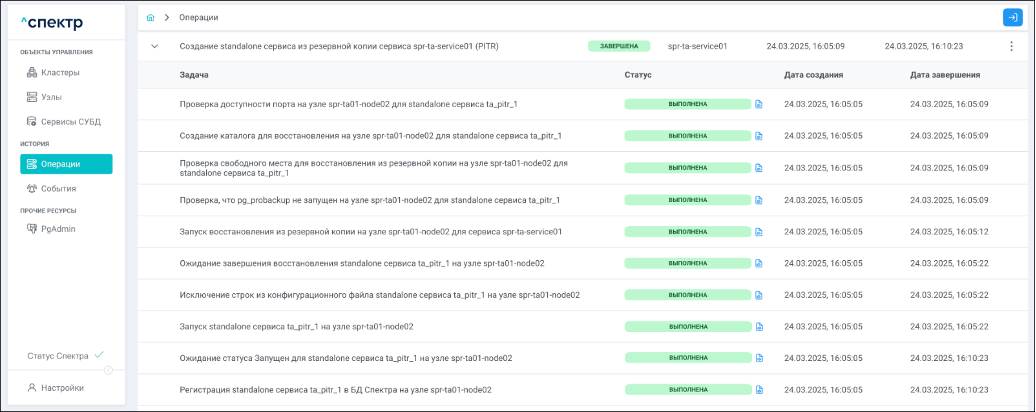Click the home icon in the breadcrumb
1036x412 pixels.
tap(150, 17)
